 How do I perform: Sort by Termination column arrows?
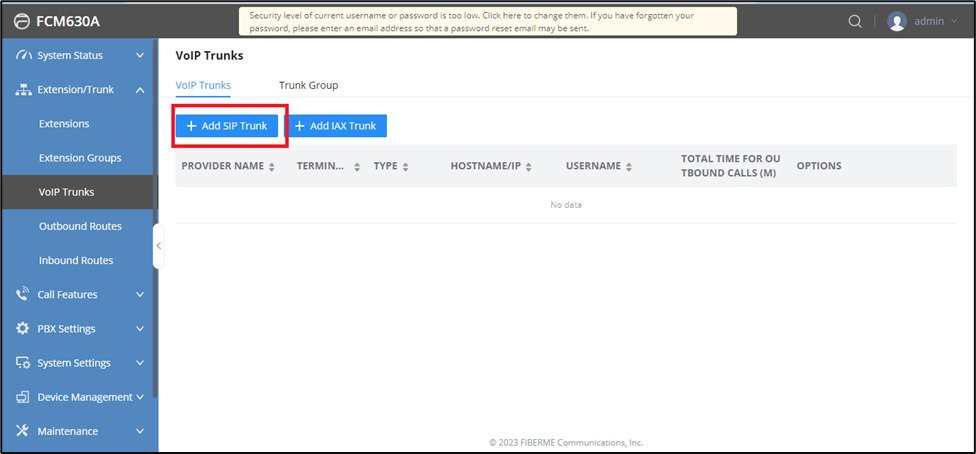(x=357, y=167)
